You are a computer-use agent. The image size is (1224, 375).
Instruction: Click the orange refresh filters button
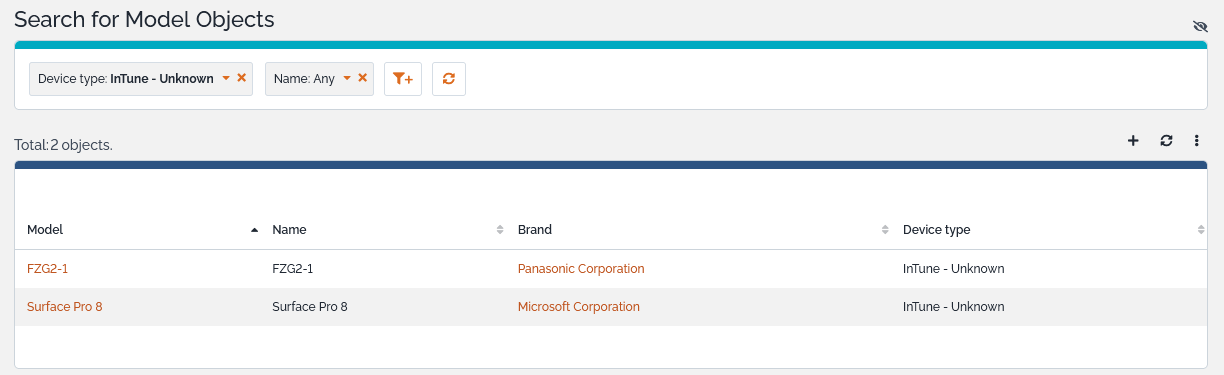[449, 79]
